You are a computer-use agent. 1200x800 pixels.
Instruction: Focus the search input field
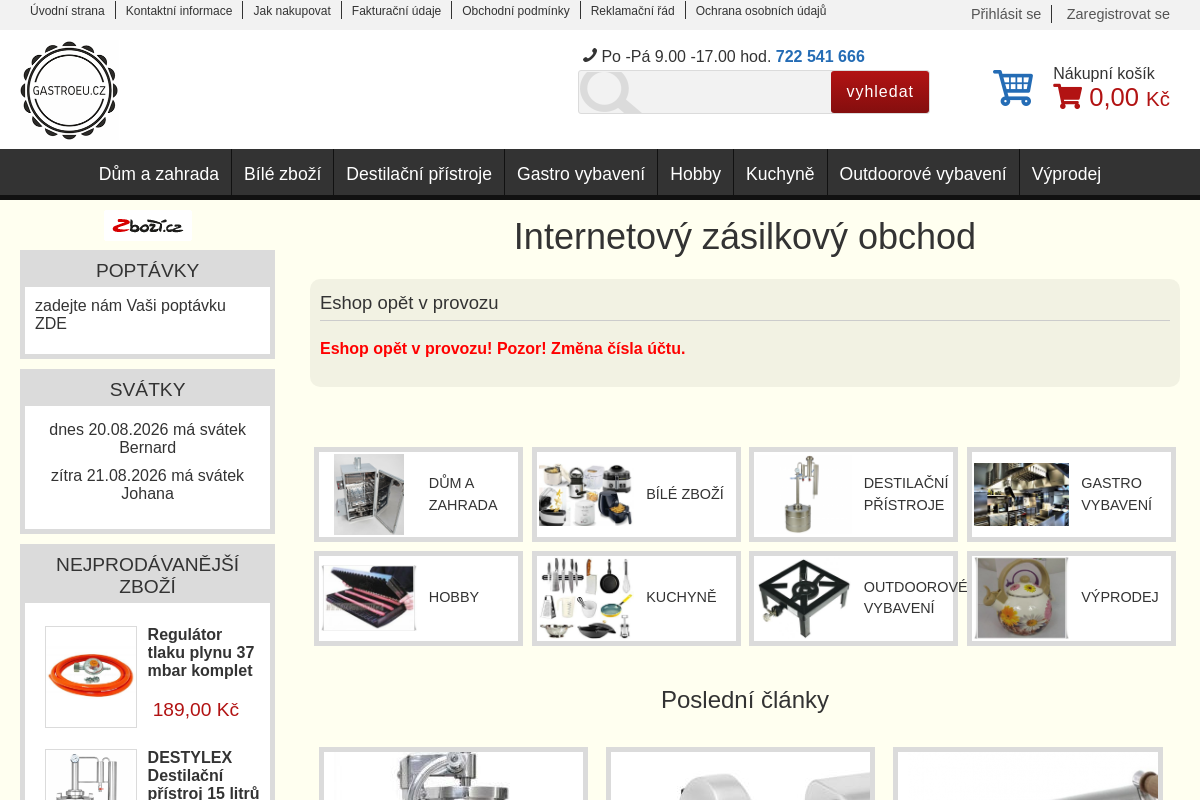pos(704,92)
